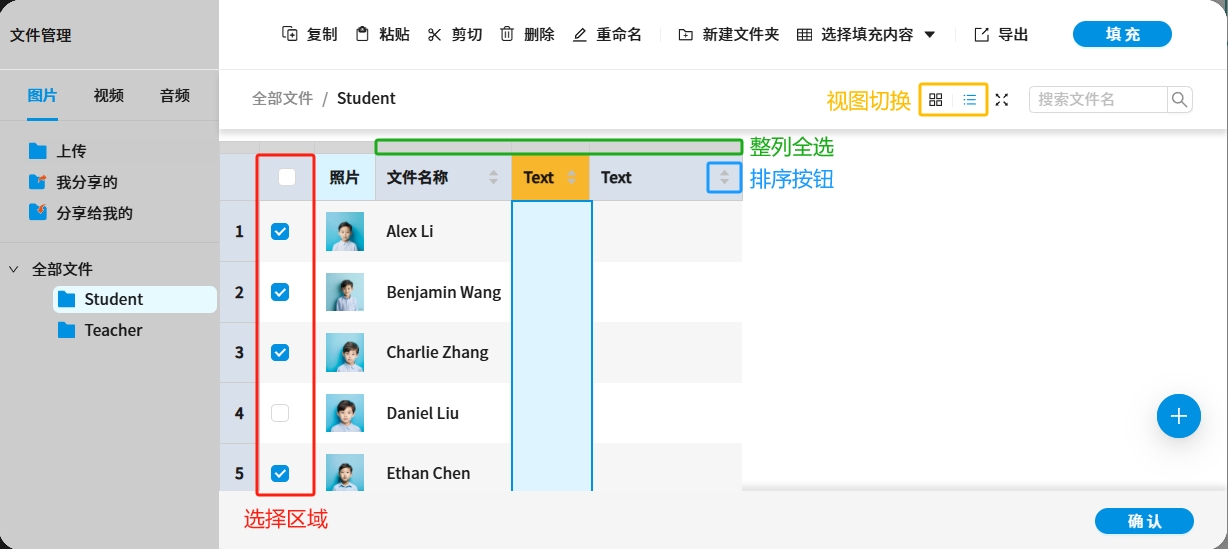Click the fullscreen expand icon
This screenshot has height=549, width=1228.
point(1002,99)
